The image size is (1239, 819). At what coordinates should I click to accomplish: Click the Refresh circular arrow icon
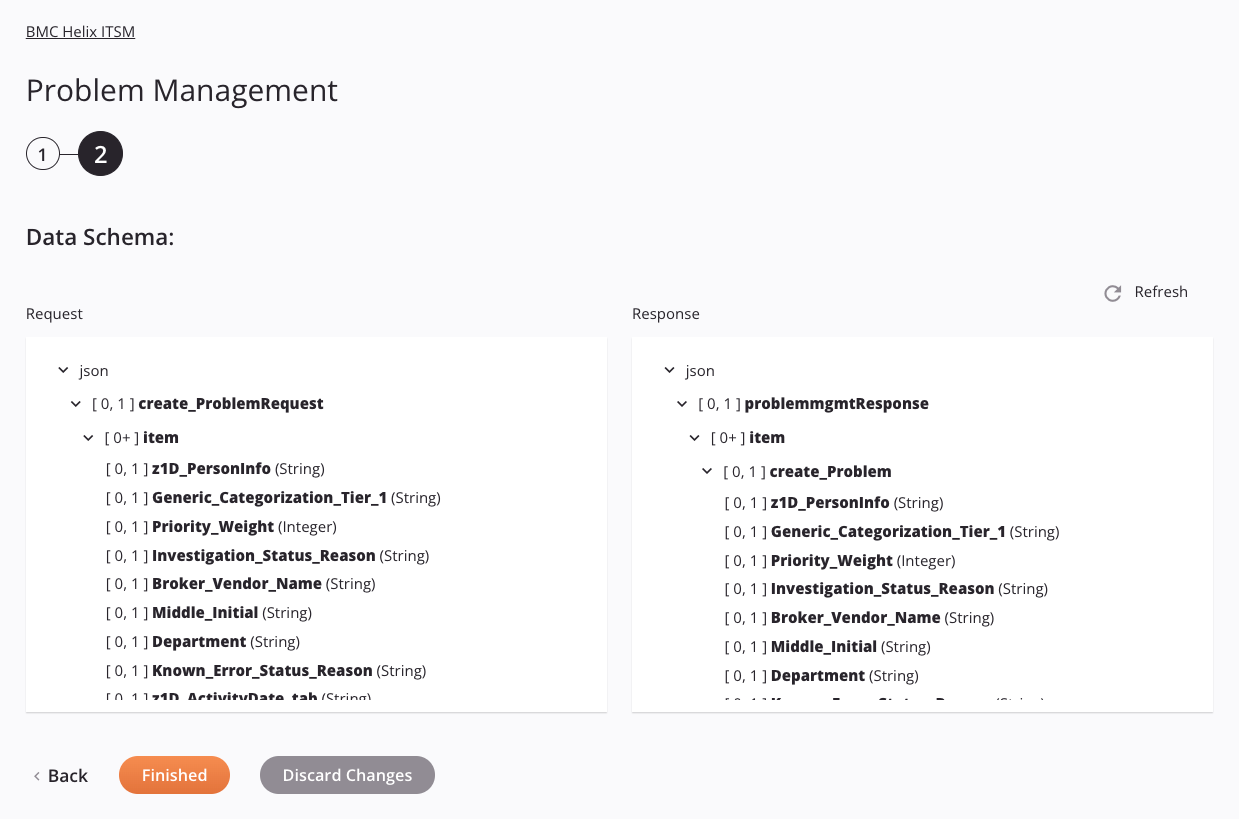coord(1112,293)
